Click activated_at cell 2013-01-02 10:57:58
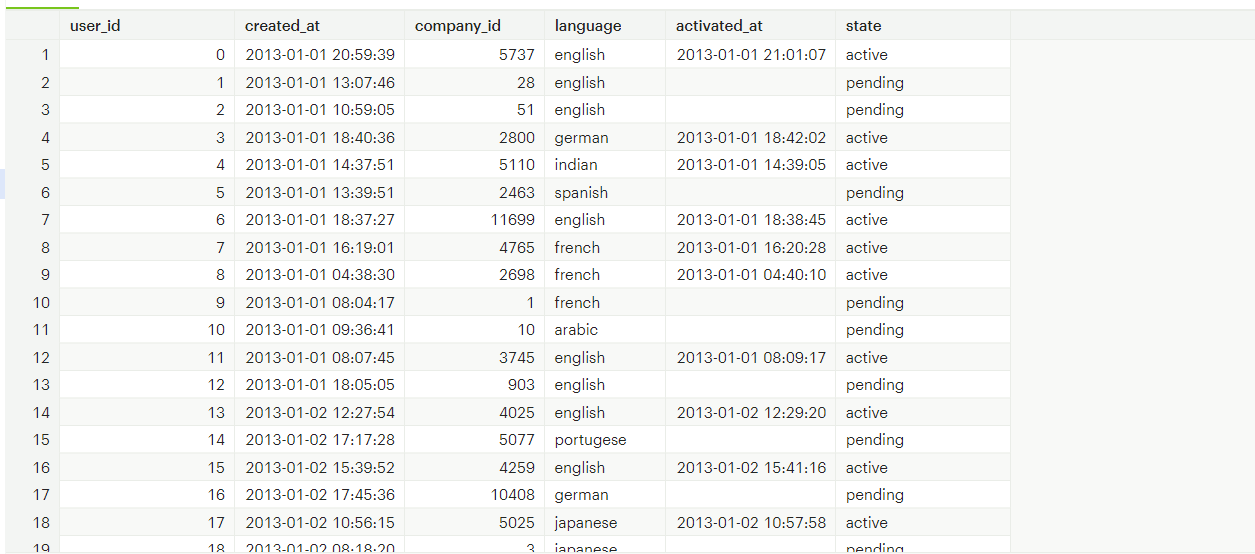The image size is (1255, 554). tap(751, 522)
